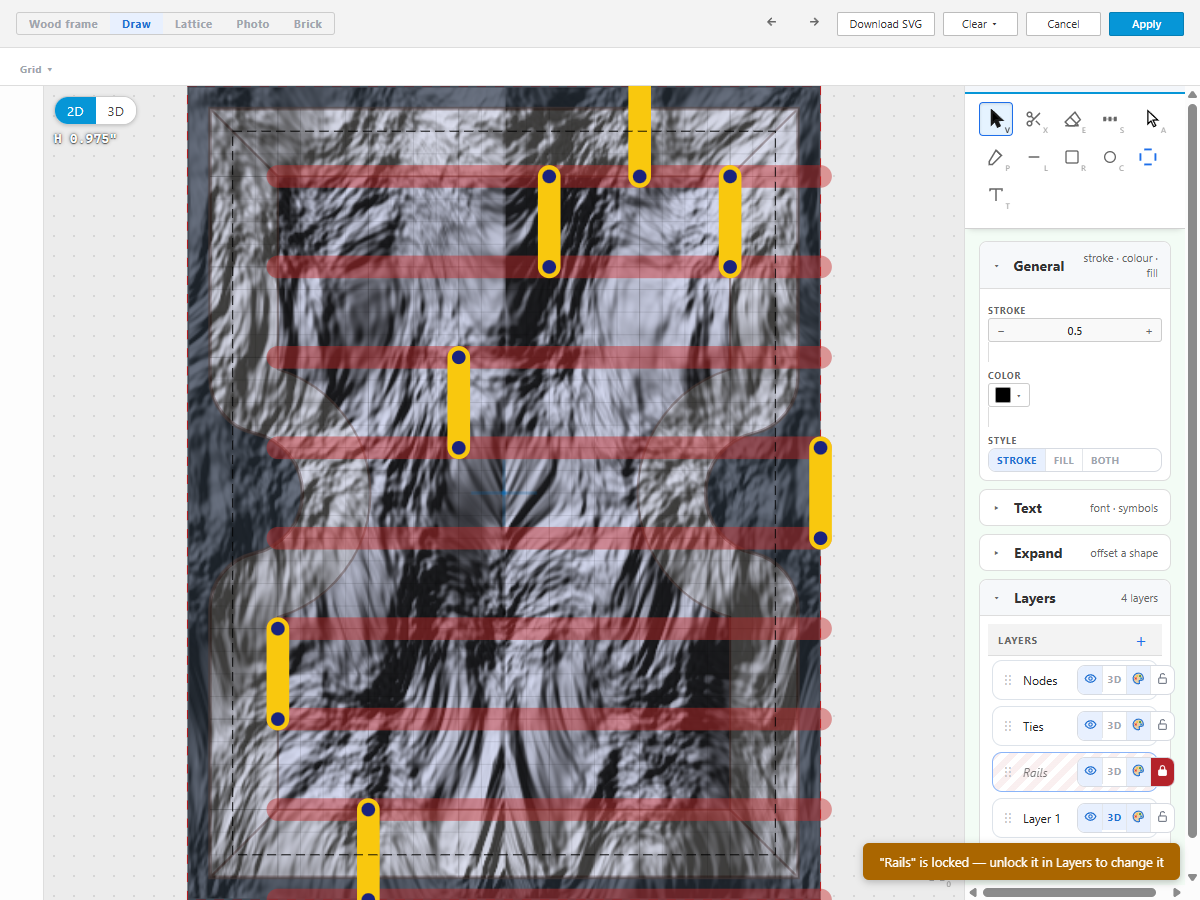Grab the Ties layer drag handle
The height and width of the screenshot is (900, 1200).
[x=1007, y=726]
